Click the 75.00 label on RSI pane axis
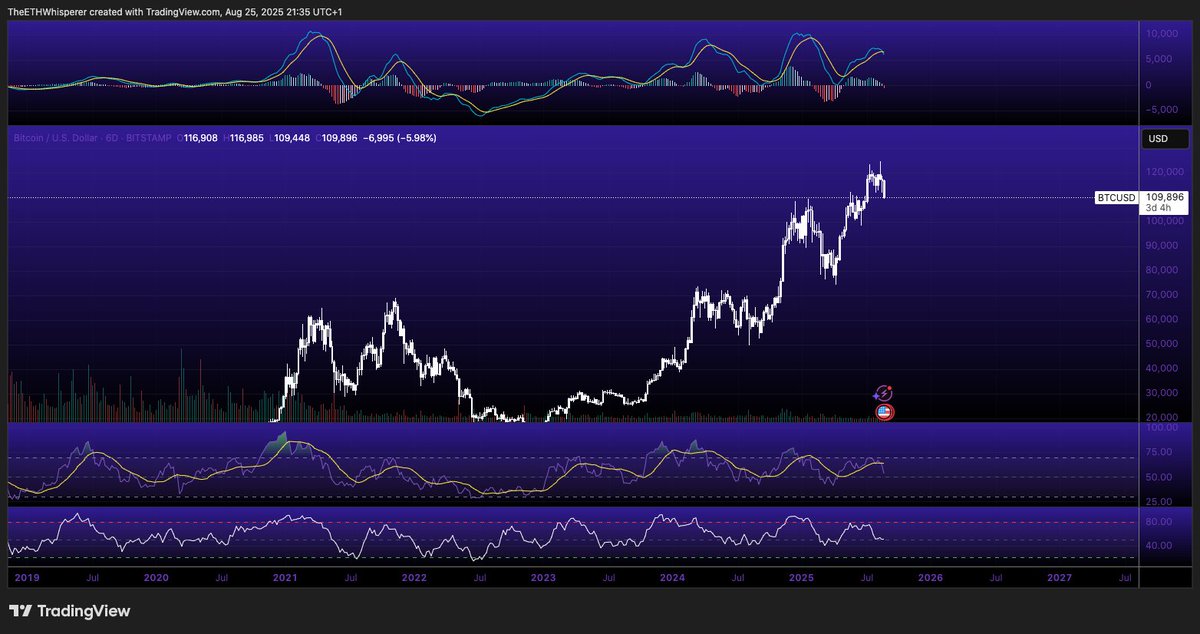 tap(1160, 452)
